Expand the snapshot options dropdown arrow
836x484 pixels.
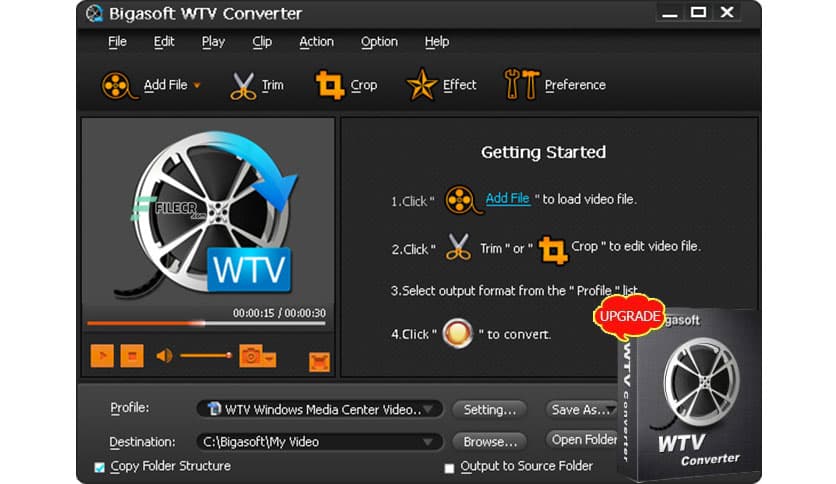[x=269, y=359]
